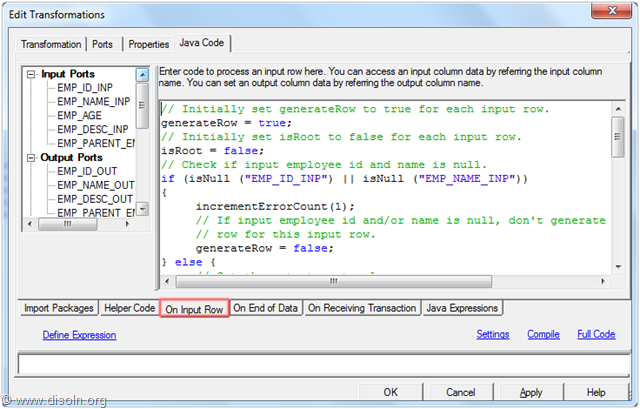Select the On Input Row tab
This screenshot has height=409, width=640.
click(194, 309)
